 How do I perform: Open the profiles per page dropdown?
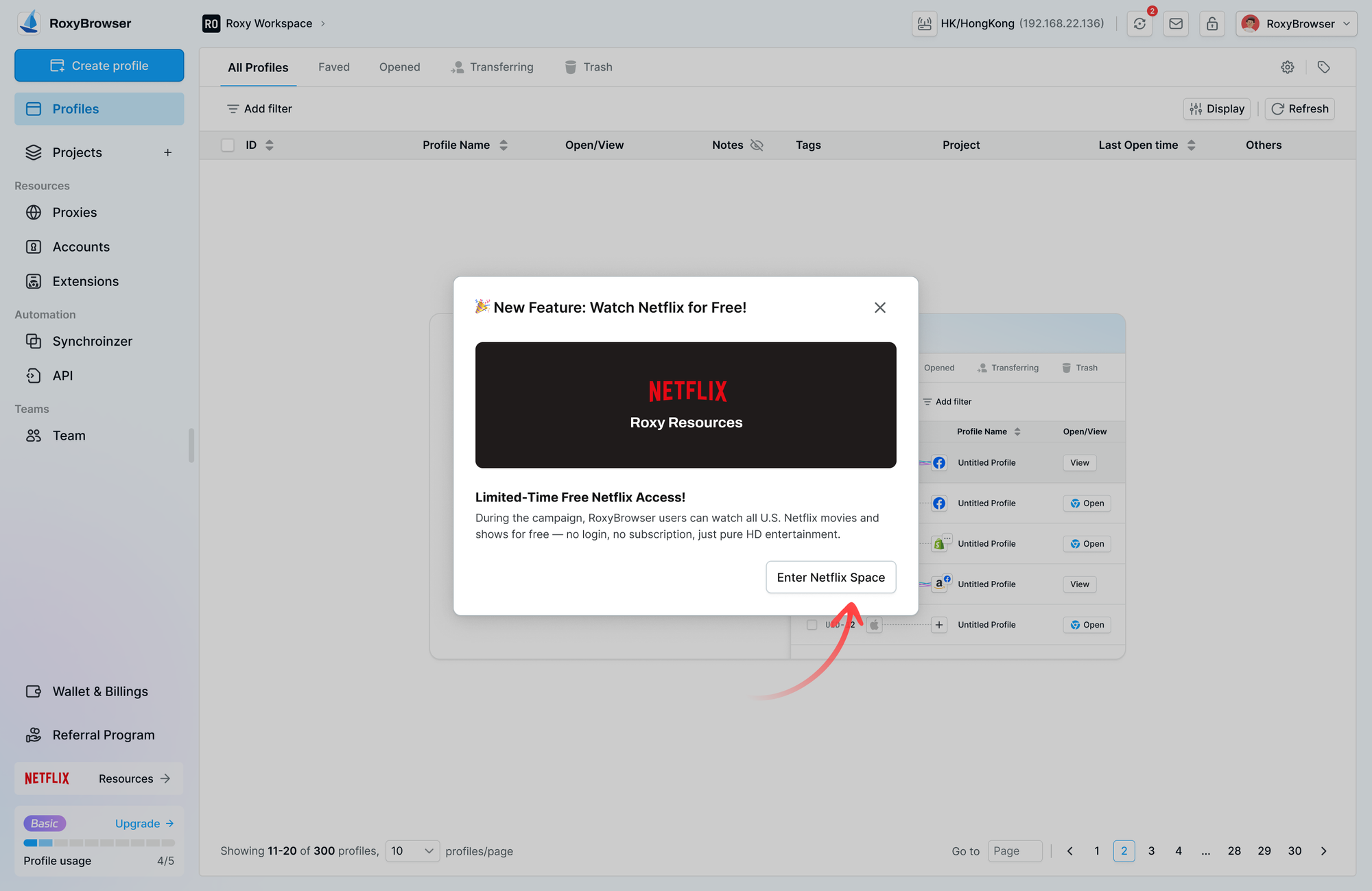(412, 851)
